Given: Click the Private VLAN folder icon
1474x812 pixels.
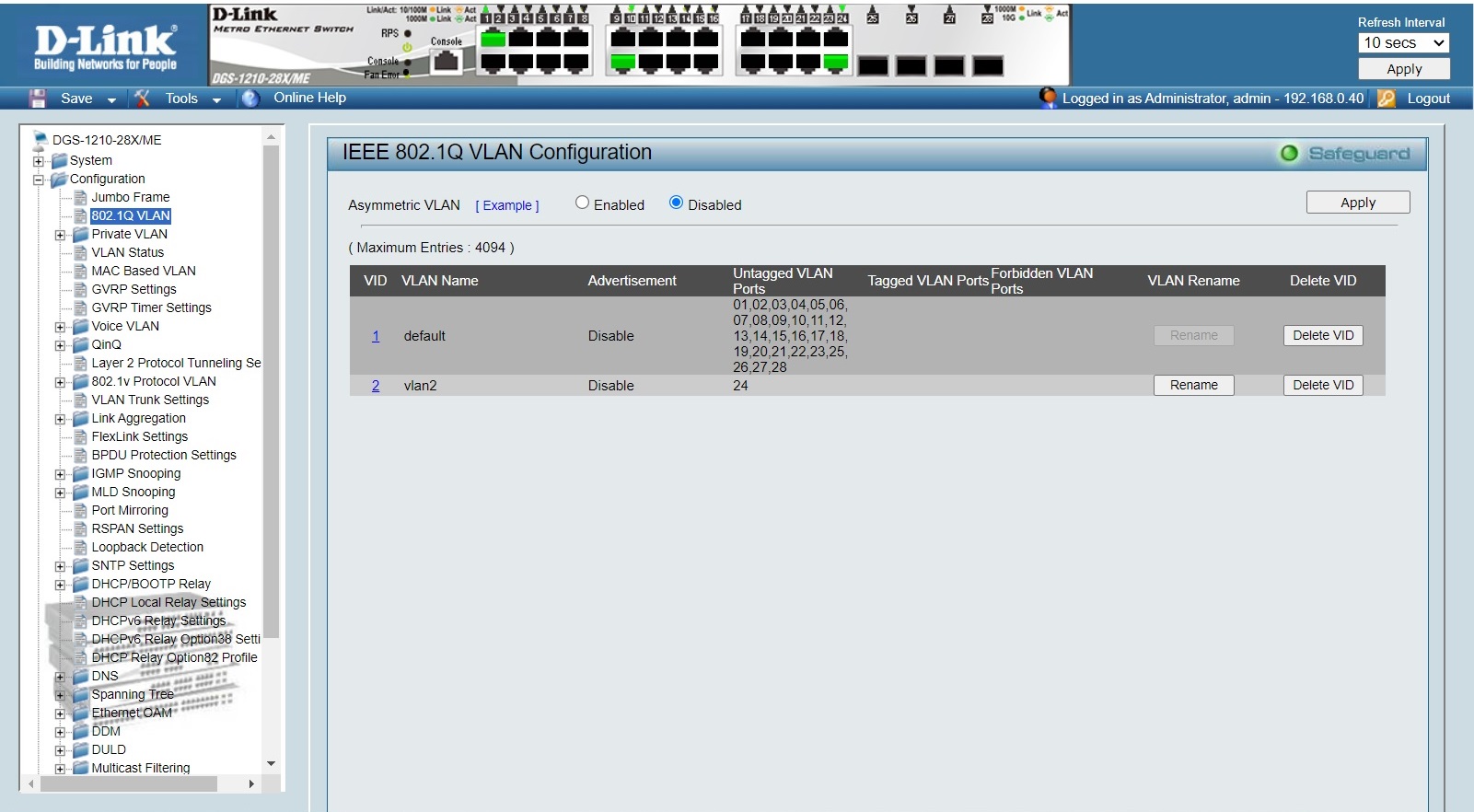Looking at the screenshot, I should click(81, 234).
